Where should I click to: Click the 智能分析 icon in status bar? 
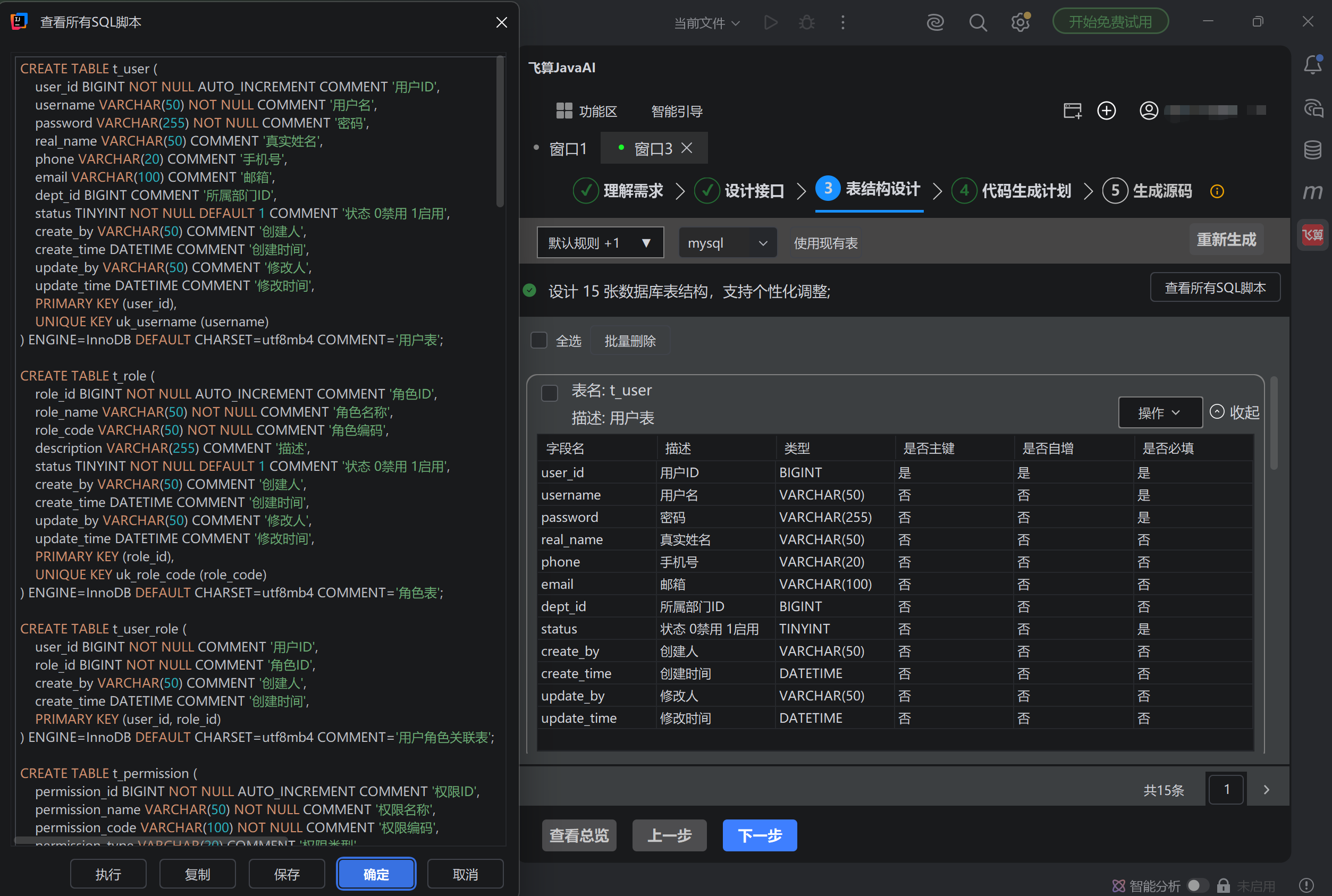tap(1118, 886)
